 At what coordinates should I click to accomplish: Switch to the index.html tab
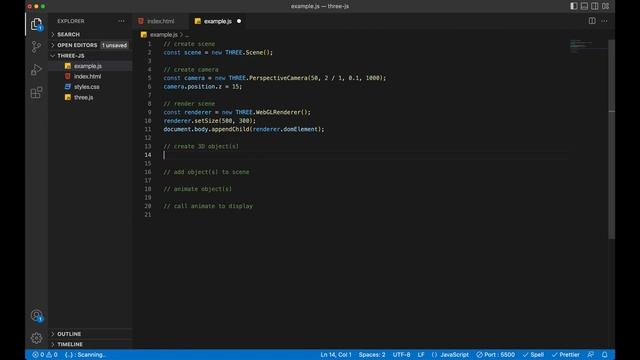(160, 21)
